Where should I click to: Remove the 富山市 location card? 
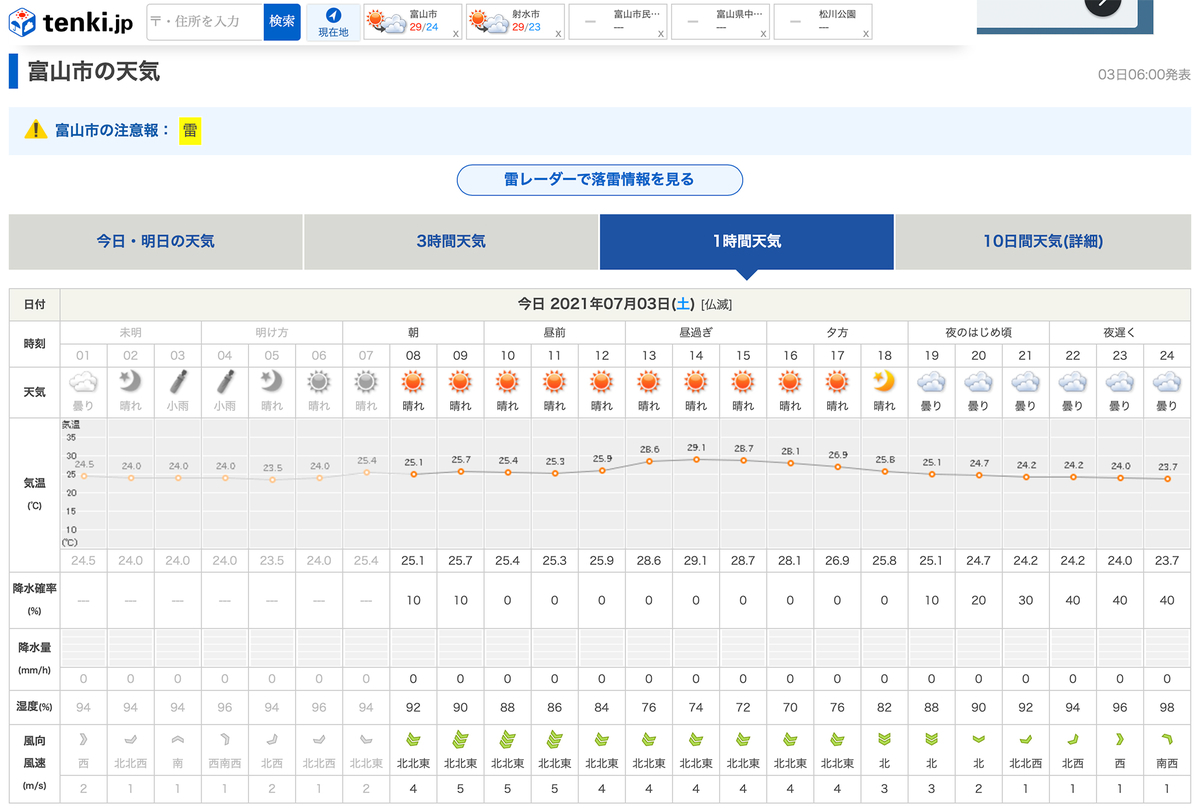click(456, 34)
